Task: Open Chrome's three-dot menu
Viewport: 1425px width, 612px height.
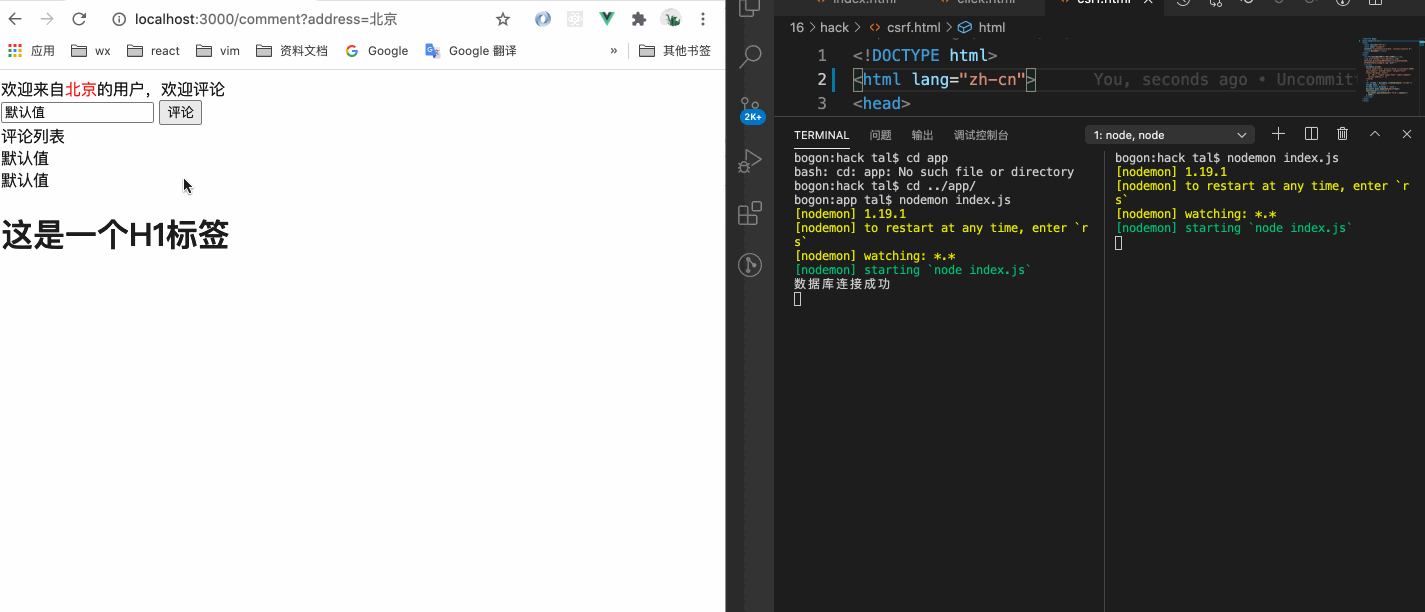Action: point(703,18)
